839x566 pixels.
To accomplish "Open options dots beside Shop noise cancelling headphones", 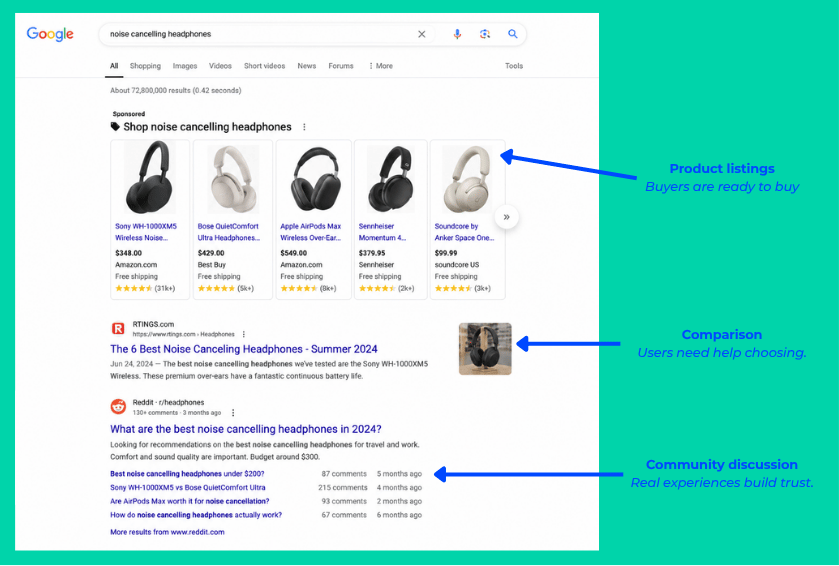I will coord(304,127).
